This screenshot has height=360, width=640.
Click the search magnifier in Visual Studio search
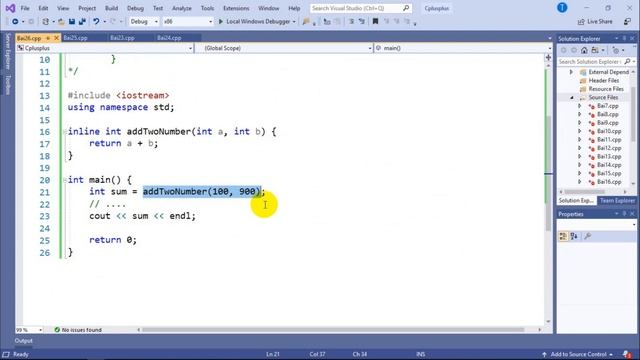coord(406,8)
